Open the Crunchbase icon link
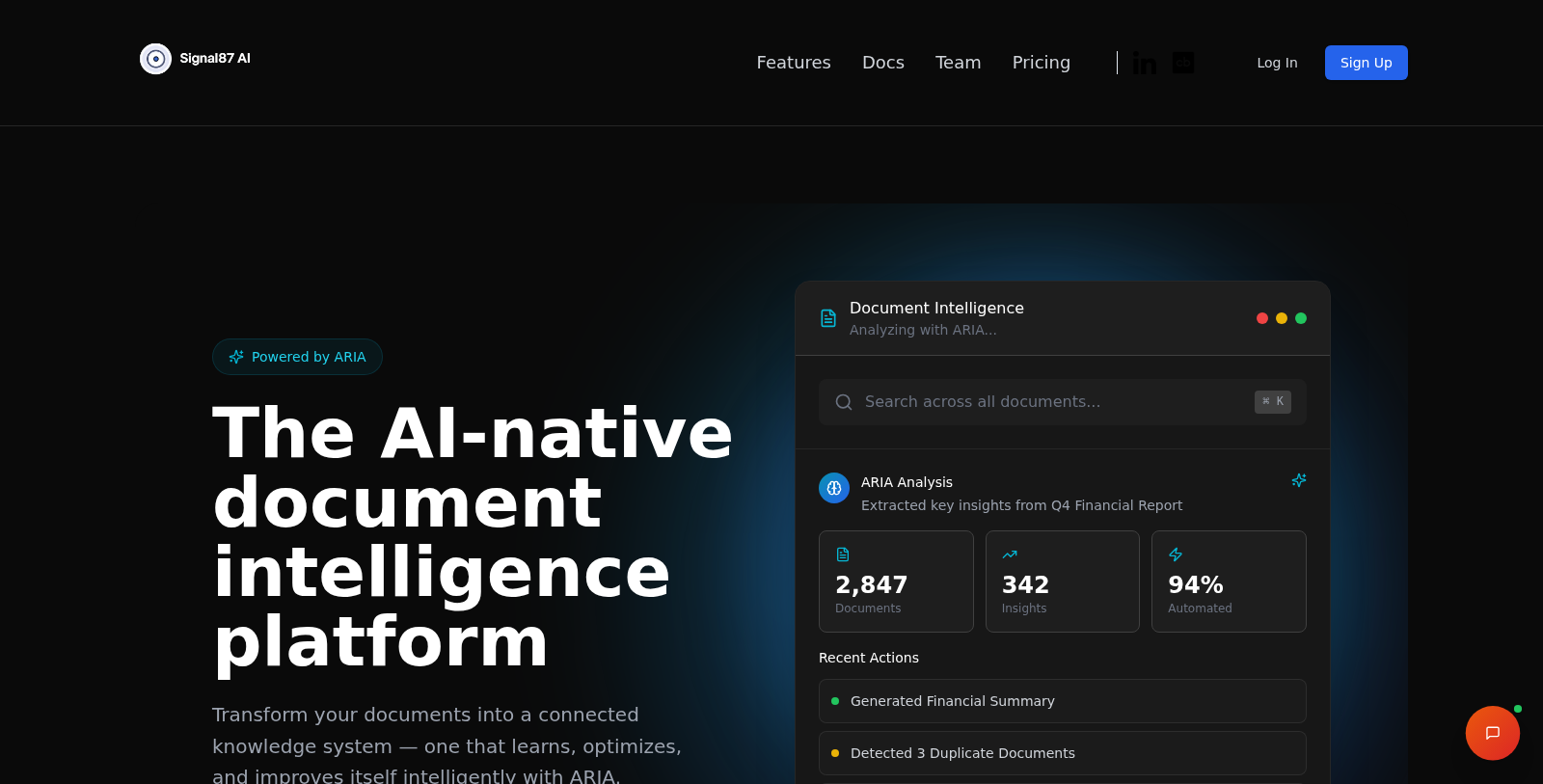Screen dimensions: 1543x784 point(1183,63)
